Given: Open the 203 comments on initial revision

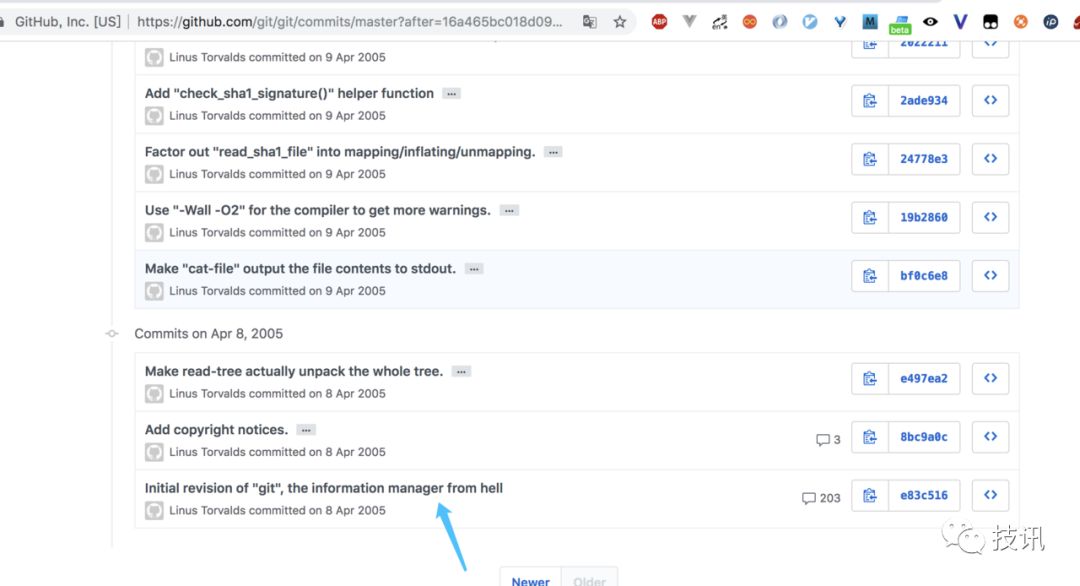Looking at the screenshot, I should (821, 498).
